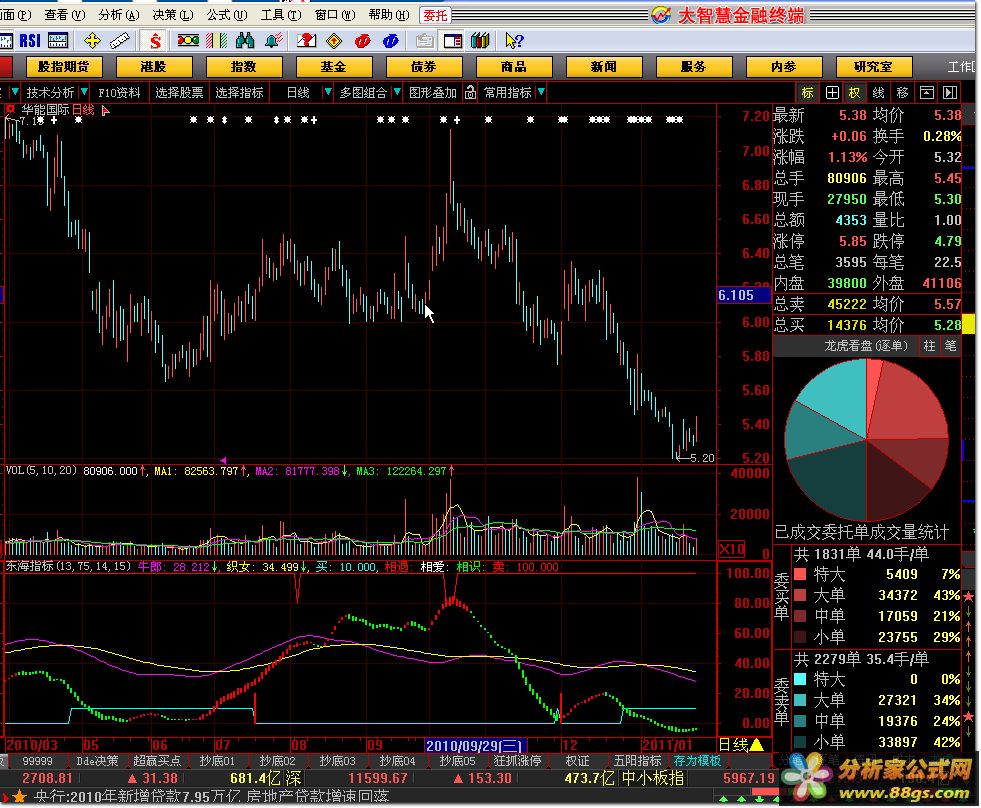
Task: Click the yellow triangle beside 日线 label
Action: tap(757, 745)
